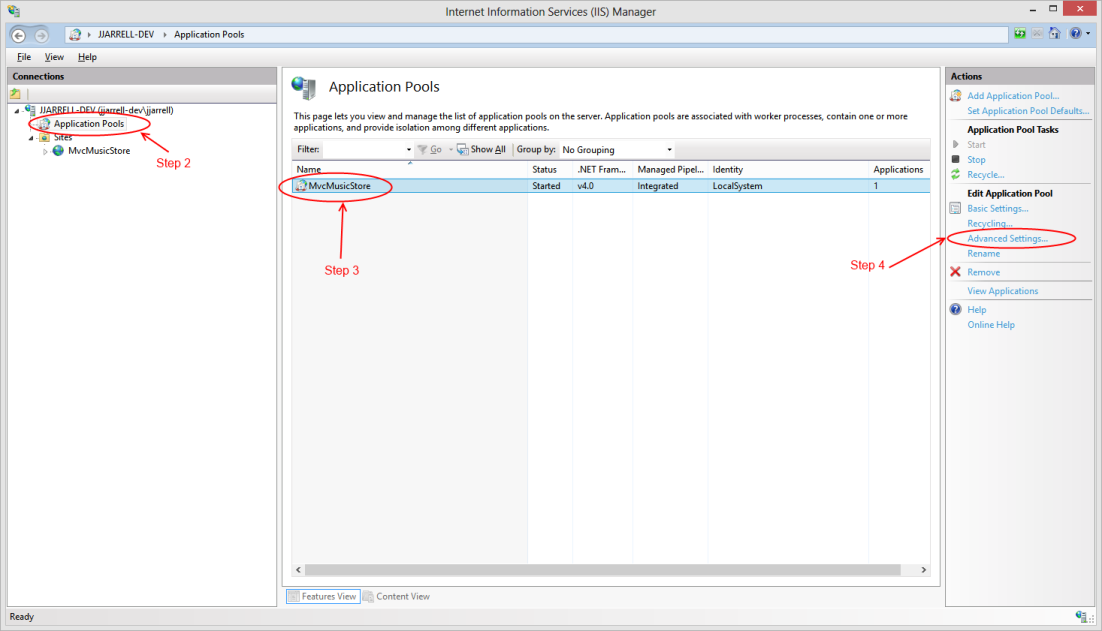Select Application Pools in Connections tree
This screenshot has height=631, width=1102.
(x=89, y=124)
